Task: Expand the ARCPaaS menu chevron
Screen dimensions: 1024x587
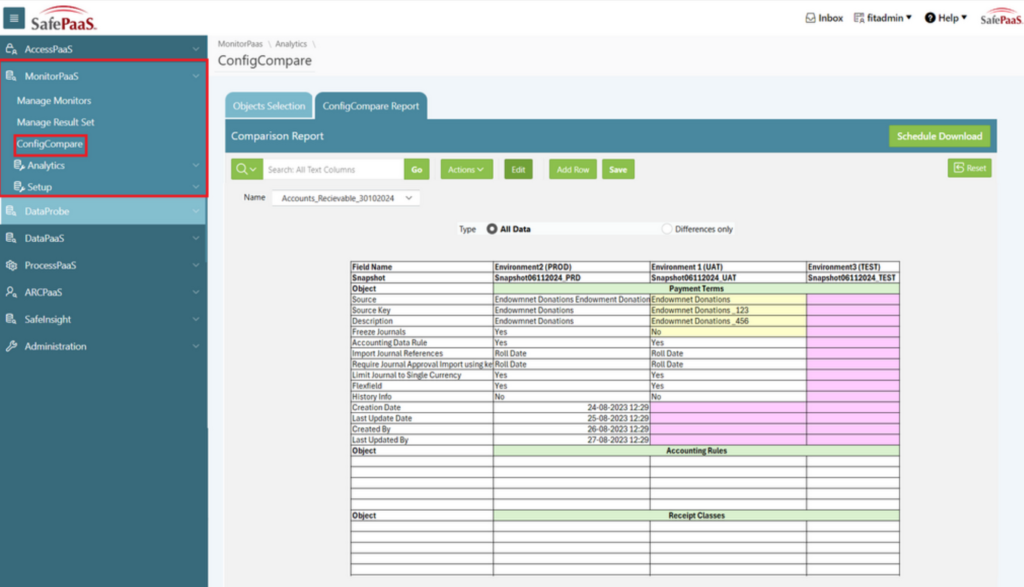Action: coord(196,292)
